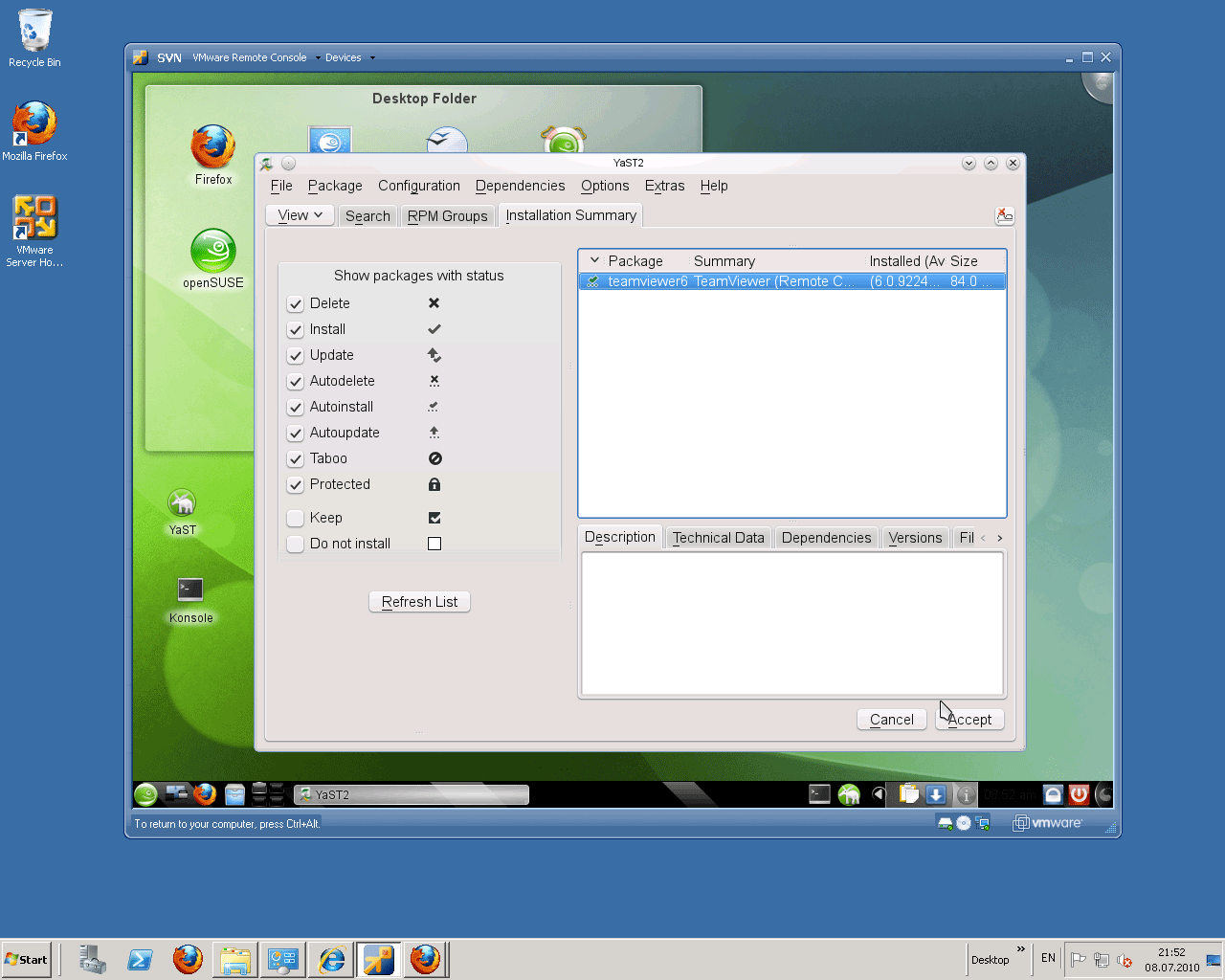The image size is (1225, 980).
Task: Click Accept to apply package changes
Action: pyautogui.click(x=969, y=720)
